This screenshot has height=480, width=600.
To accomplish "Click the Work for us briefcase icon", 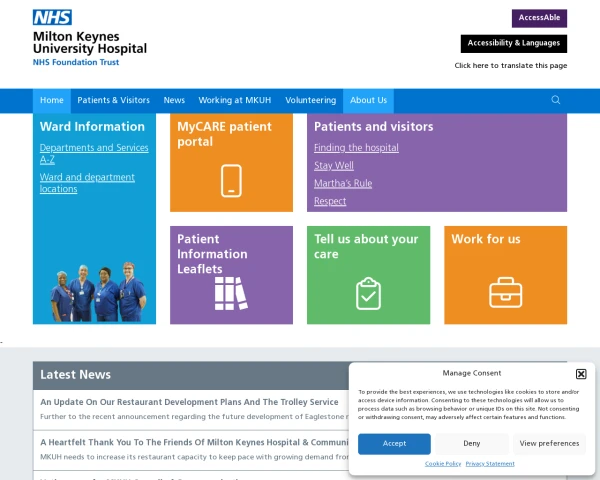I will pos(505,292).
